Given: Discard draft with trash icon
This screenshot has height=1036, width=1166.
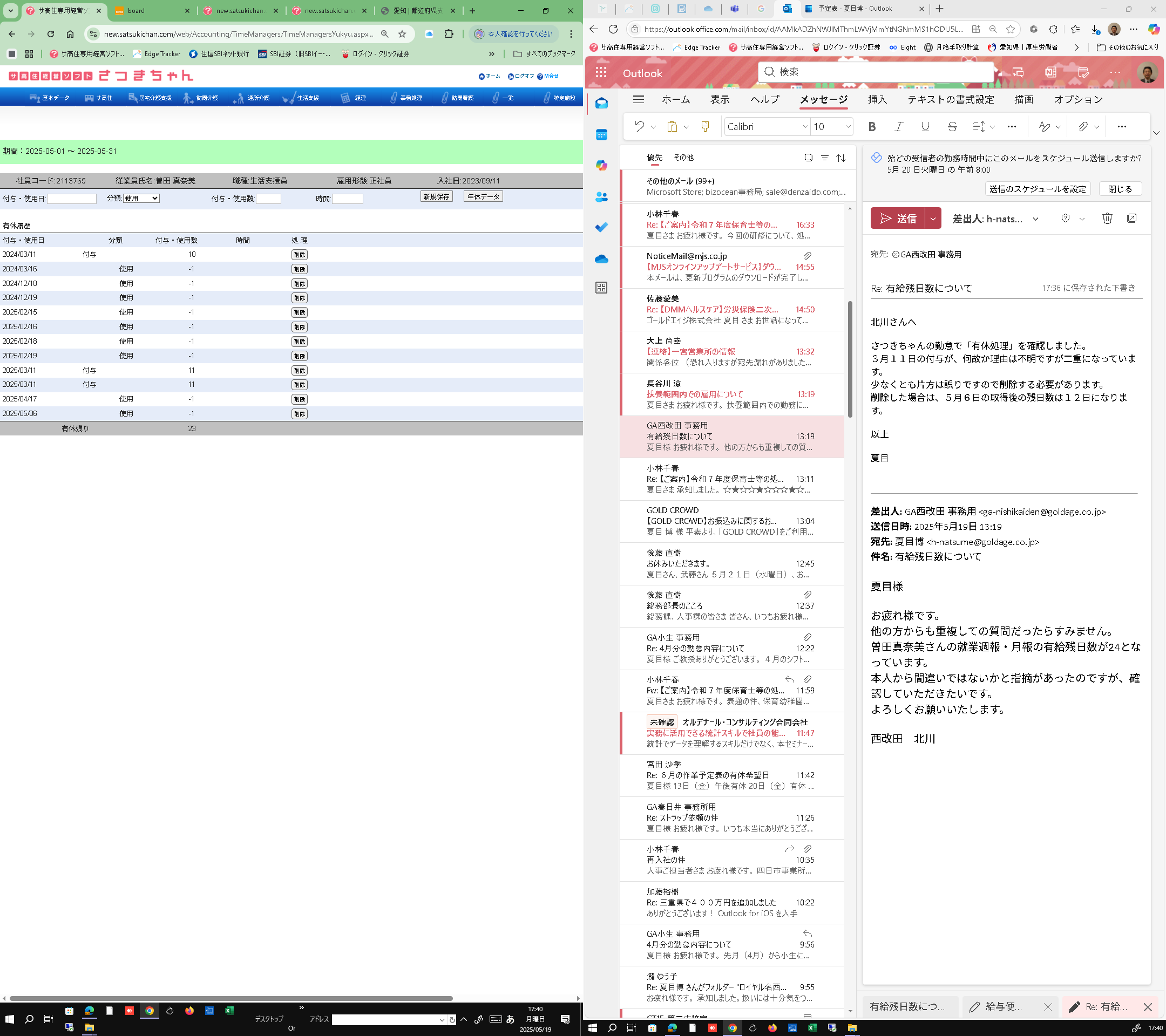Looking at the screenshot, I should [x=1107, y=219].
